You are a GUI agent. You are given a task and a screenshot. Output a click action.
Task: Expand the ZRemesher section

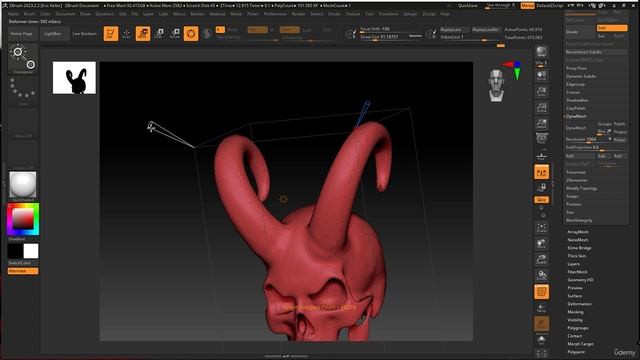pyautogui.click(x=577, y=180)
